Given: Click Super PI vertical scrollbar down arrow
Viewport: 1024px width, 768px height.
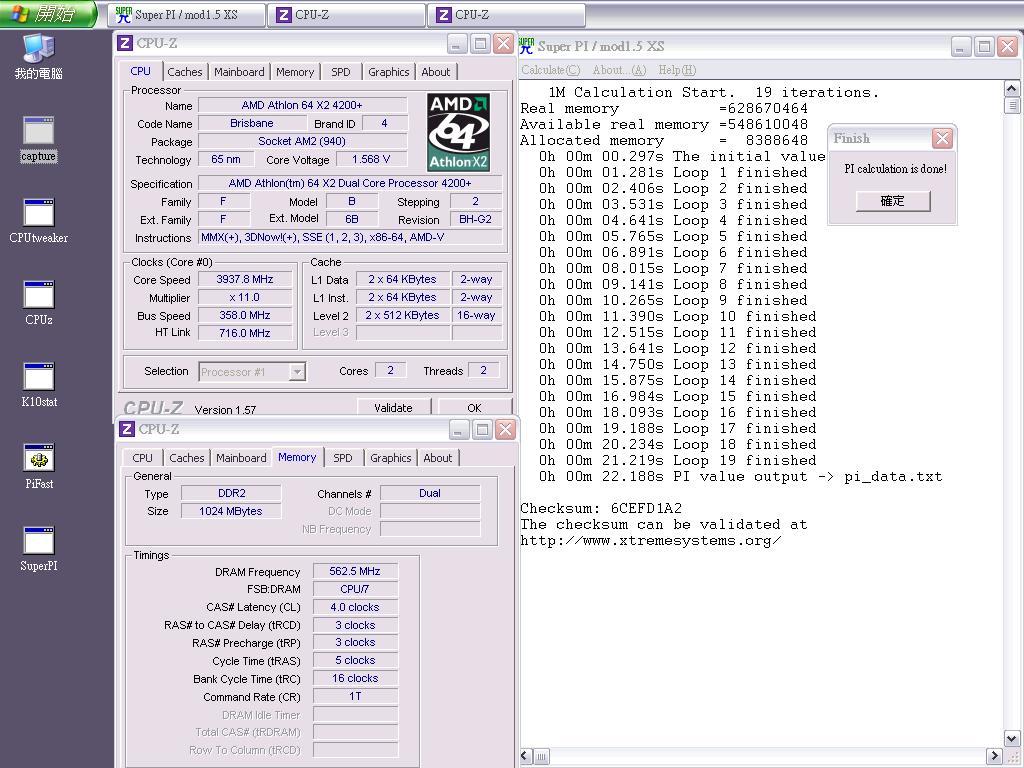Looking at the screenshot, I should [x=1012, y=739].
